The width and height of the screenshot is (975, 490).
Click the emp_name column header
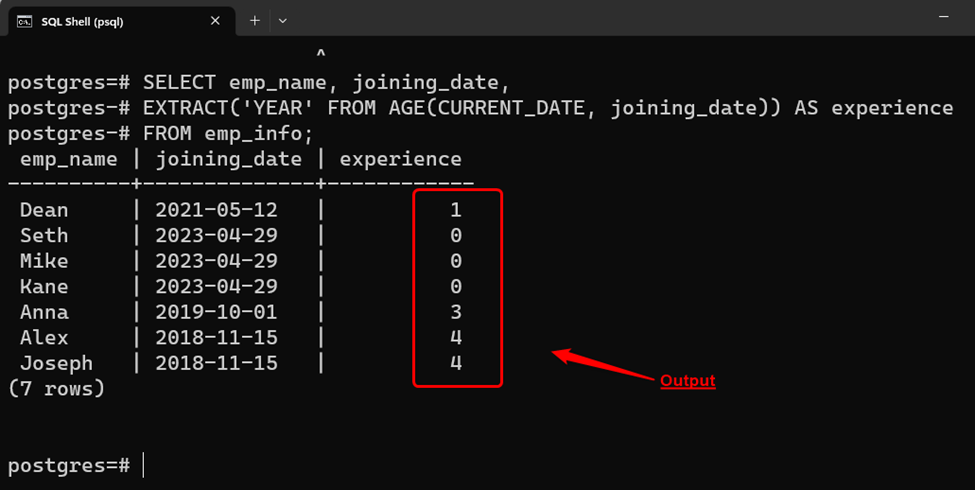(x=68, y=159)
